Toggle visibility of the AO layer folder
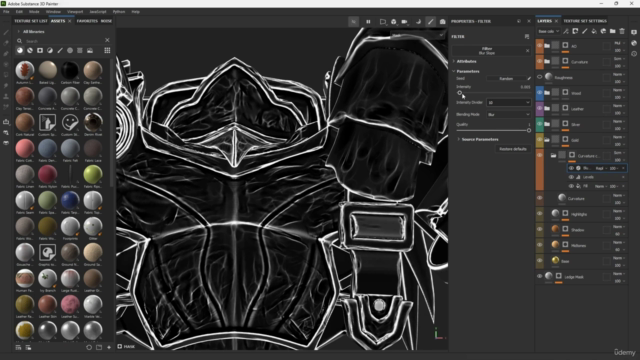 540,46
